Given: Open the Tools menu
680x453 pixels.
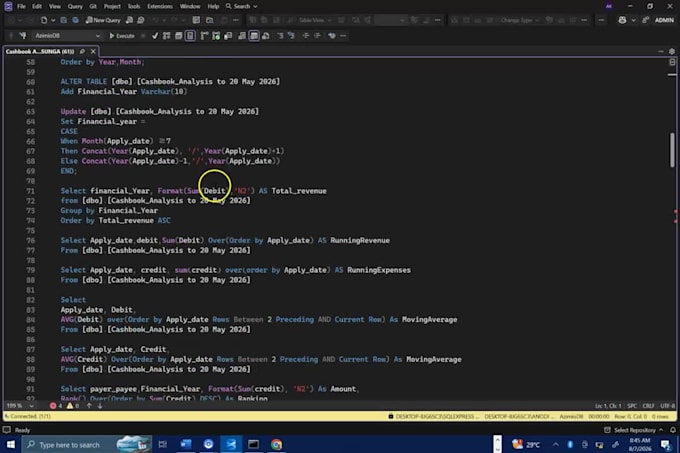Looking at the screenshot, I should pyautogui.click(x=134, y=6).
